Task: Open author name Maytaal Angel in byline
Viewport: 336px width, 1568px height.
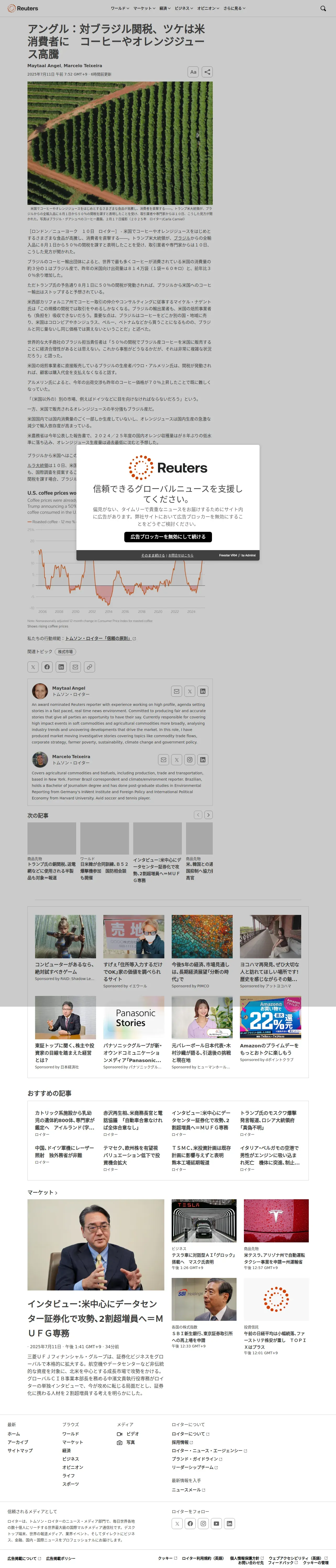Action: (x=44, y=66)
